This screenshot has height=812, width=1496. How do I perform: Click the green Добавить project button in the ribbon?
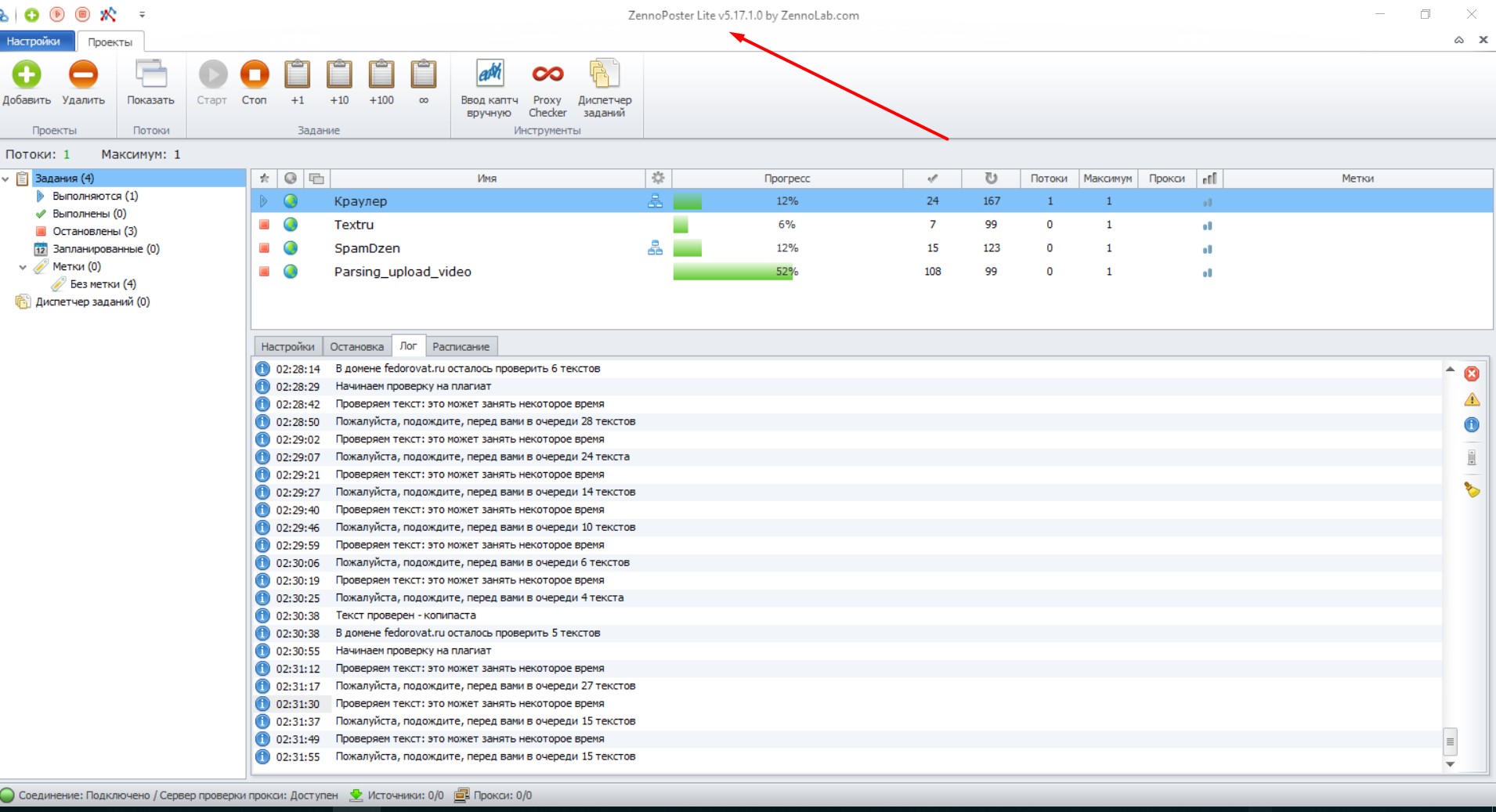pos(27,83)
